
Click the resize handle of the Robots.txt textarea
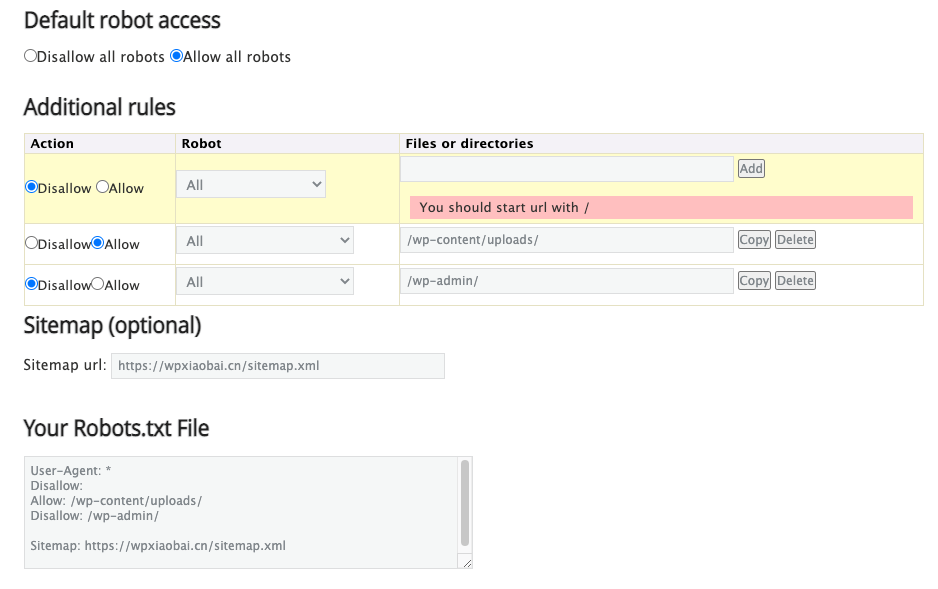[x=467, y=562]
